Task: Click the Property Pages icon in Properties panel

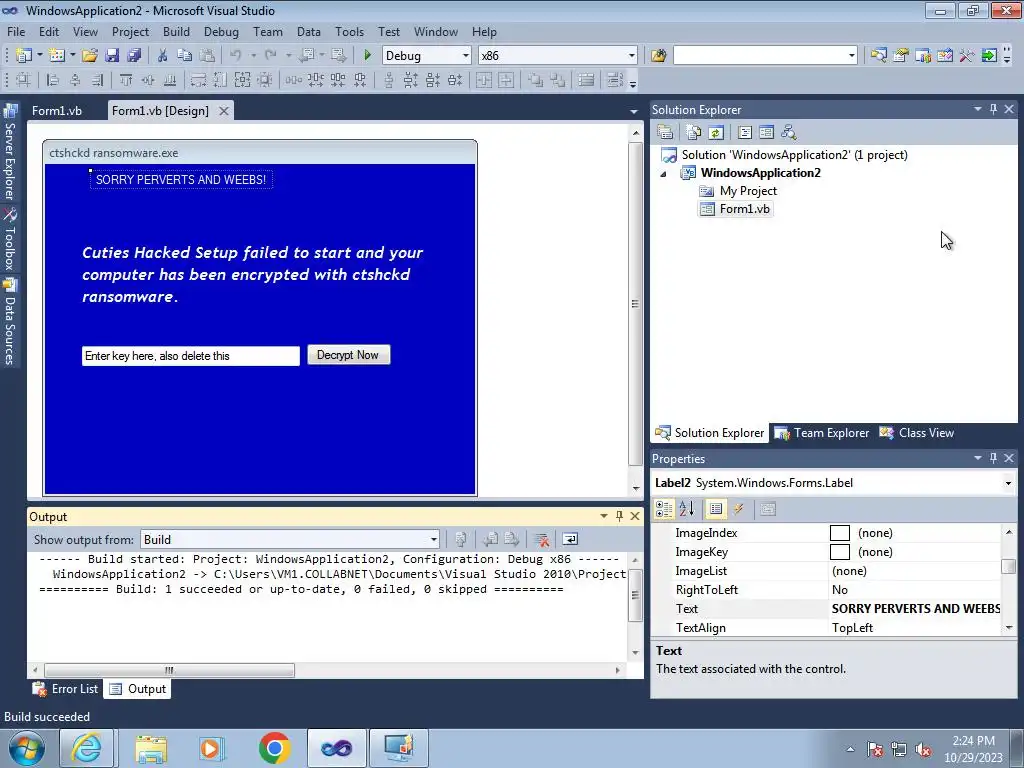Action: point(768,509)
